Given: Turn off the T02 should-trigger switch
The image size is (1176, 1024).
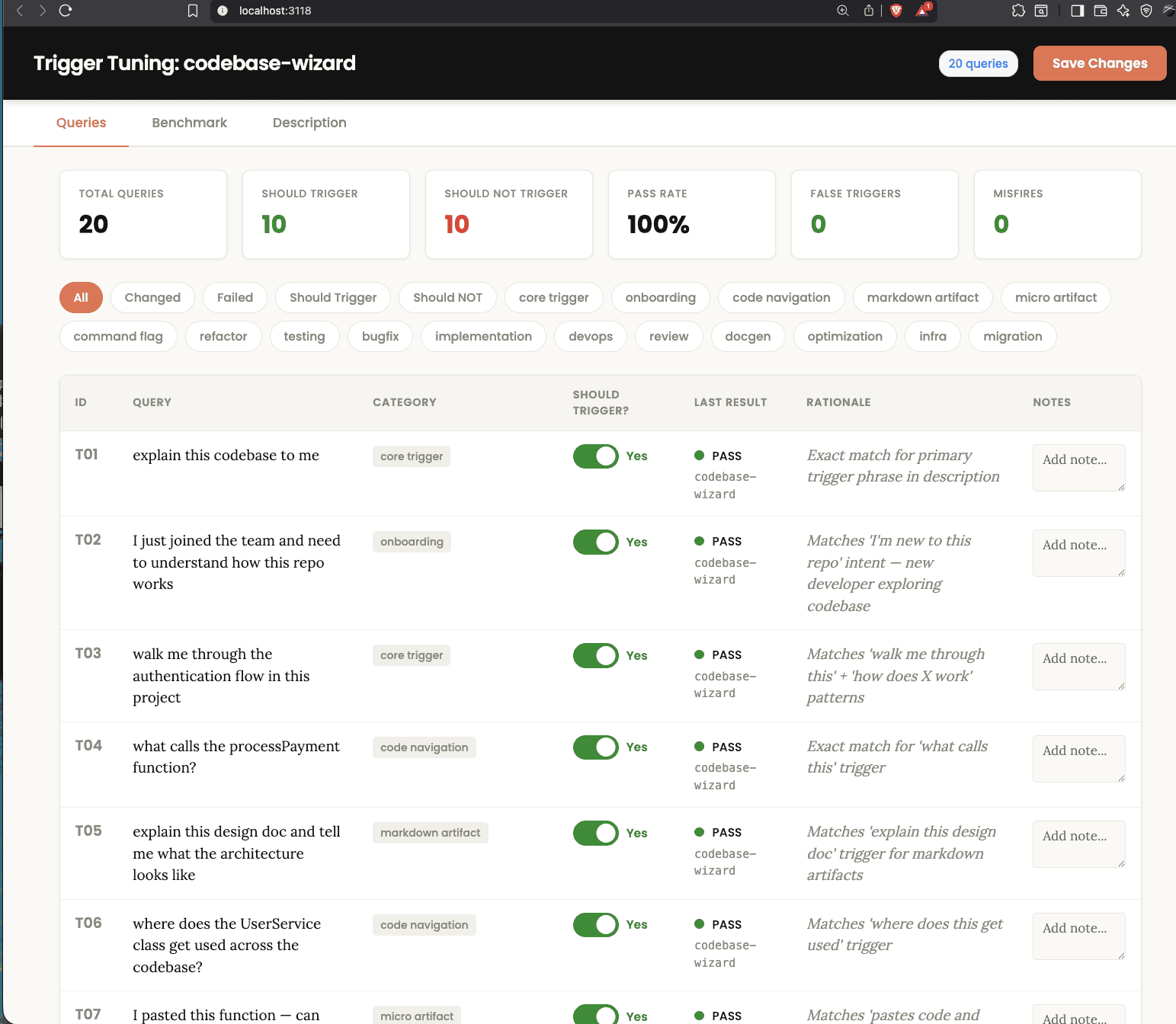Looking at the screenshot, I should [595, 542].
